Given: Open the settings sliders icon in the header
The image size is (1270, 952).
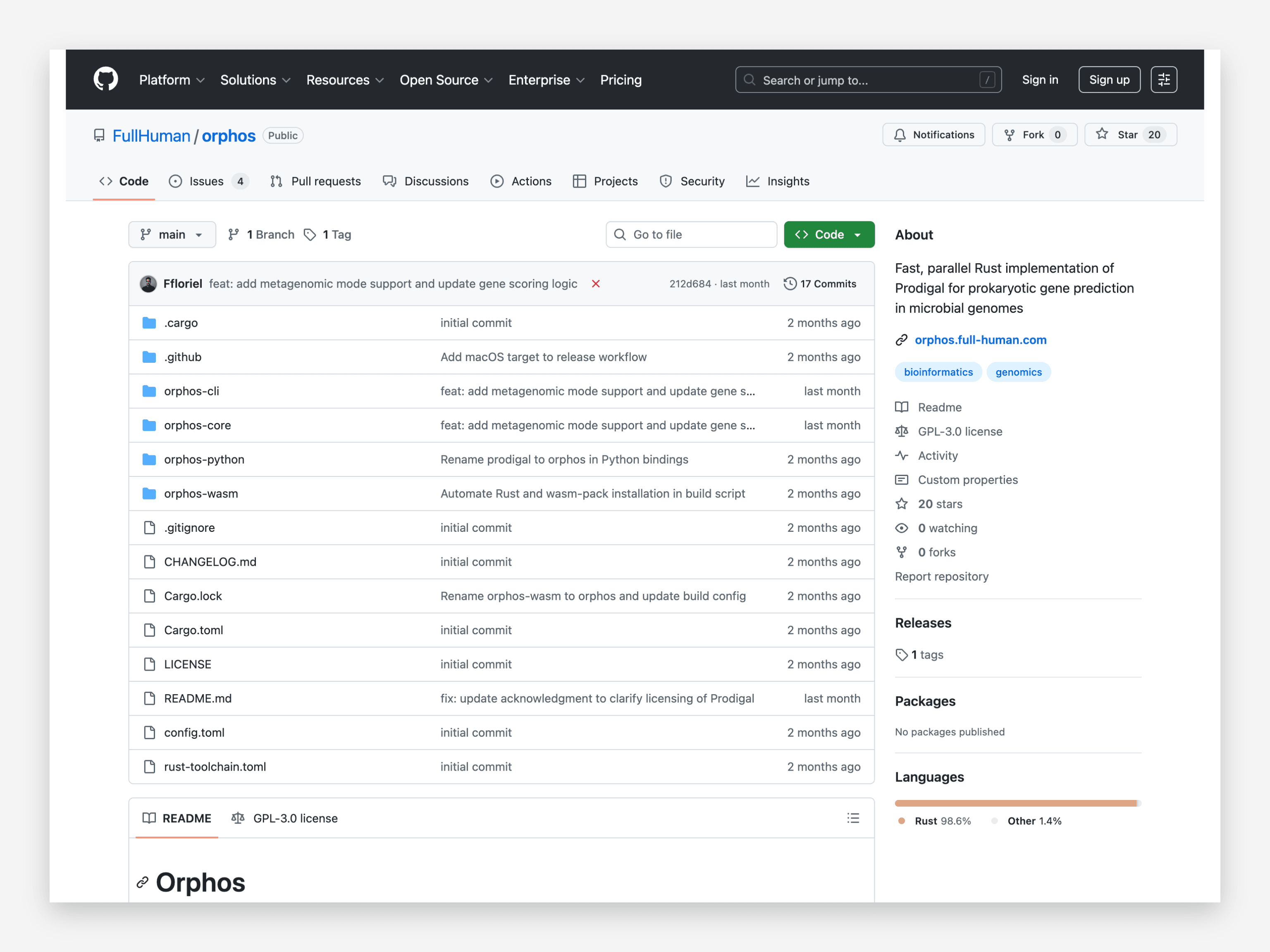Looking at the screenshot, I should tap(1163, 79).
